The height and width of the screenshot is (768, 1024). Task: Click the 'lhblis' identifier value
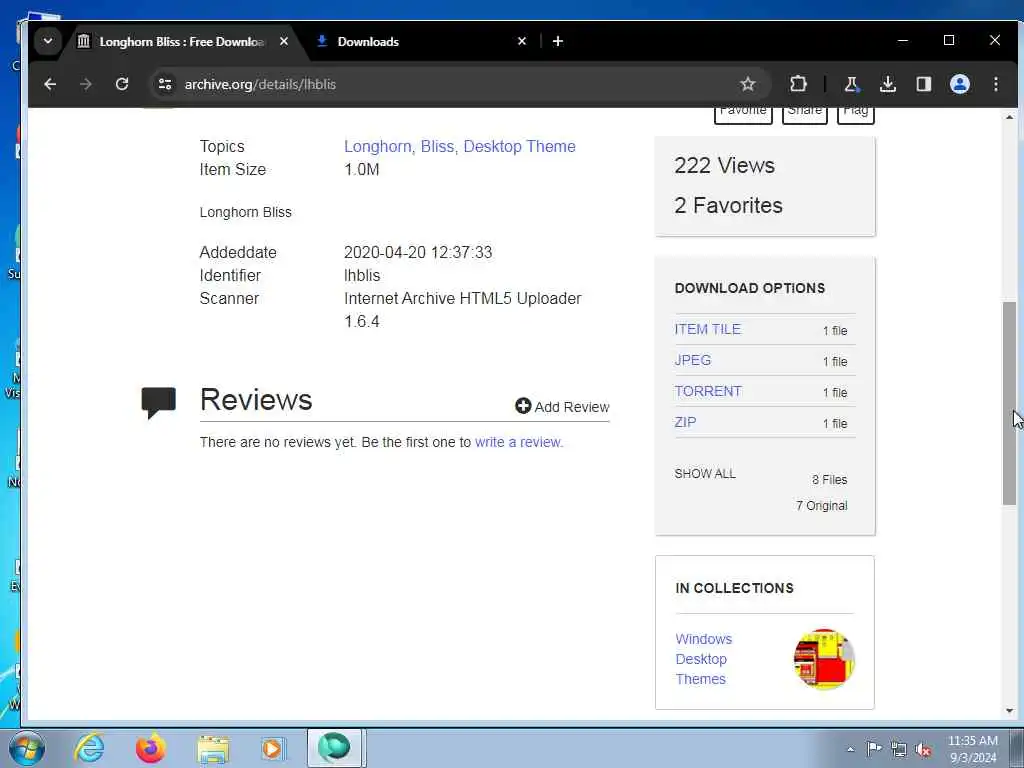tap(362, 276)
